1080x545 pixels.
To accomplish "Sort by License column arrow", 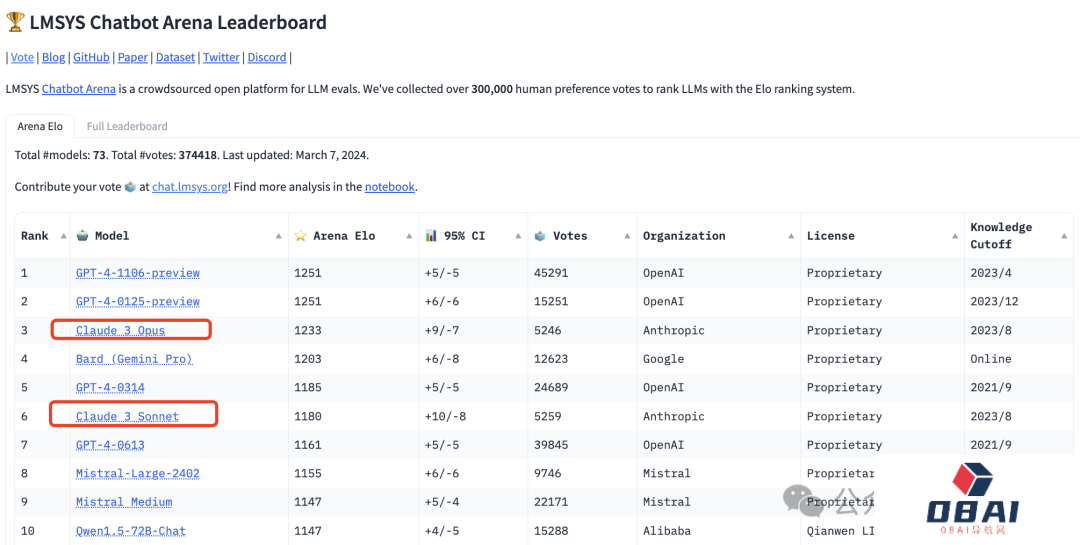I will click(954, 236).
